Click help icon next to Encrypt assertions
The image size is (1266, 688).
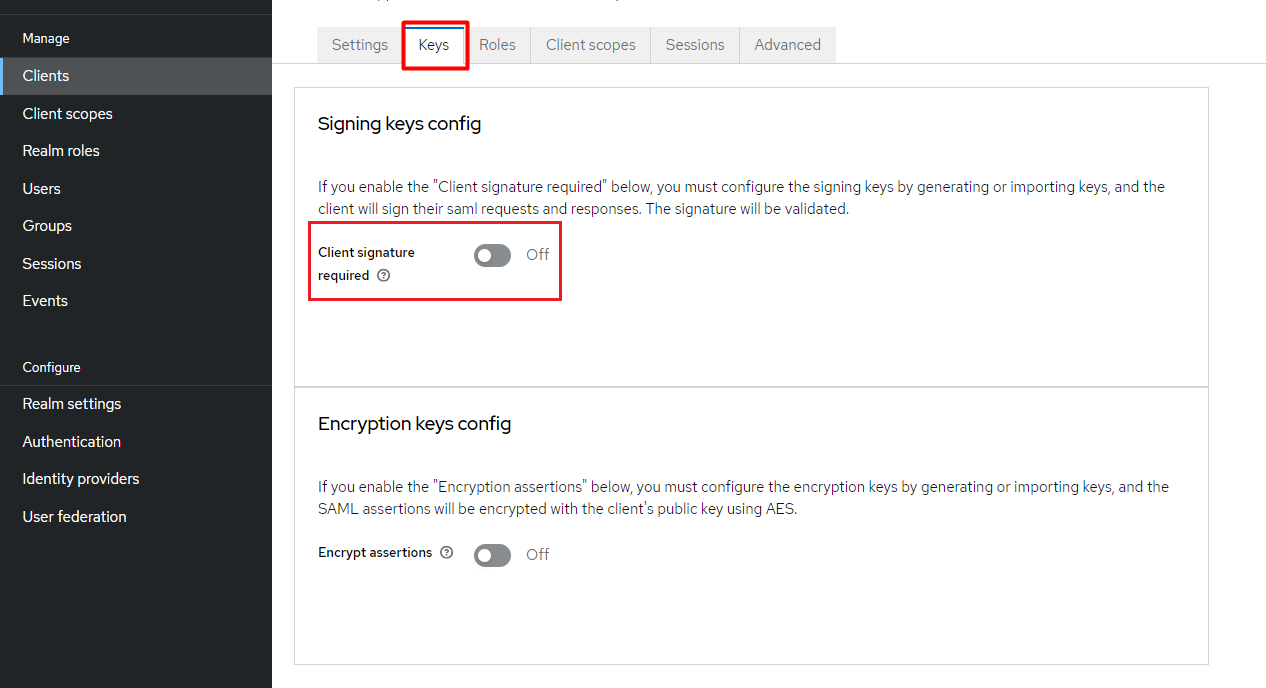(446, 552)
